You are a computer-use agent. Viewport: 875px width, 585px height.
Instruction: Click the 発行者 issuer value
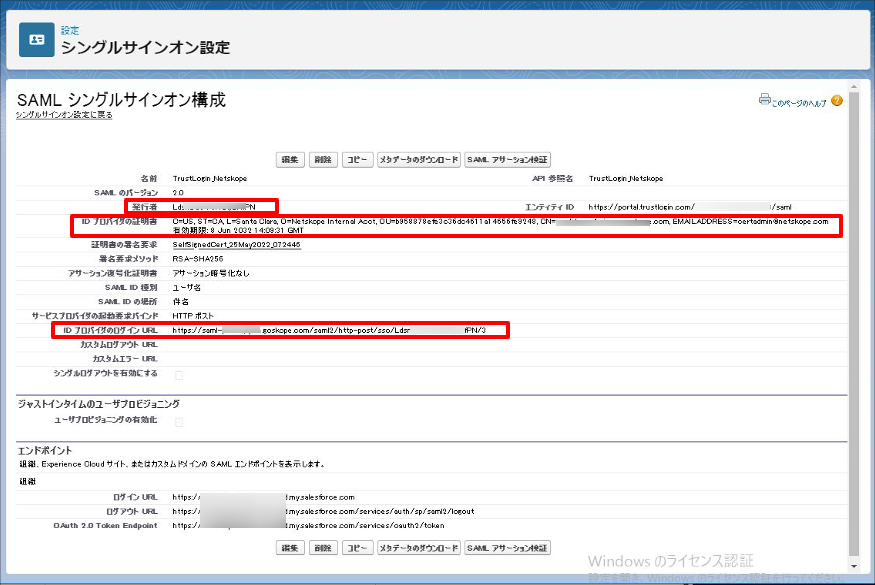214,207
